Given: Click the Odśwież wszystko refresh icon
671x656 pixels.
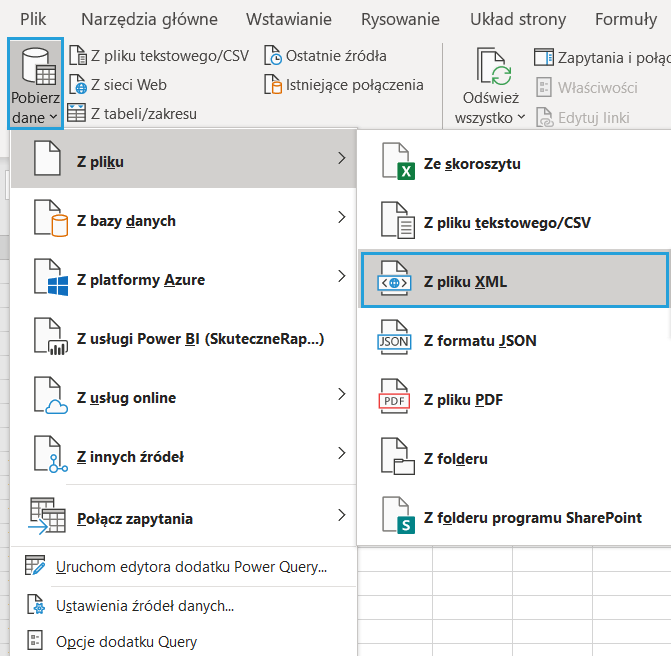Looking at the screenshot, I should (491, 68).
